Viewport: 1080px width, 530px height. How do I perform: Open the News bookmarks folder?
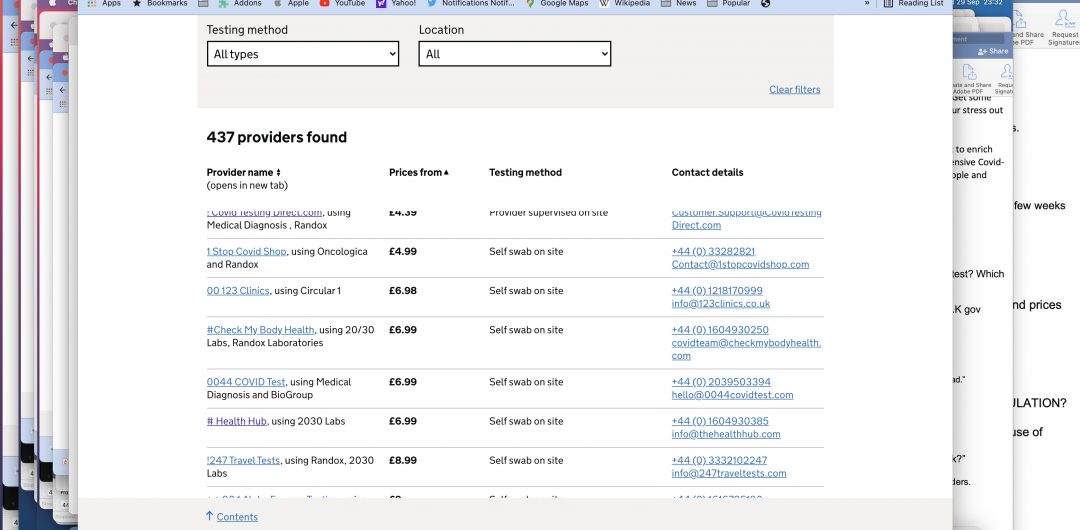pyautogui.click(x=679, y=4)
